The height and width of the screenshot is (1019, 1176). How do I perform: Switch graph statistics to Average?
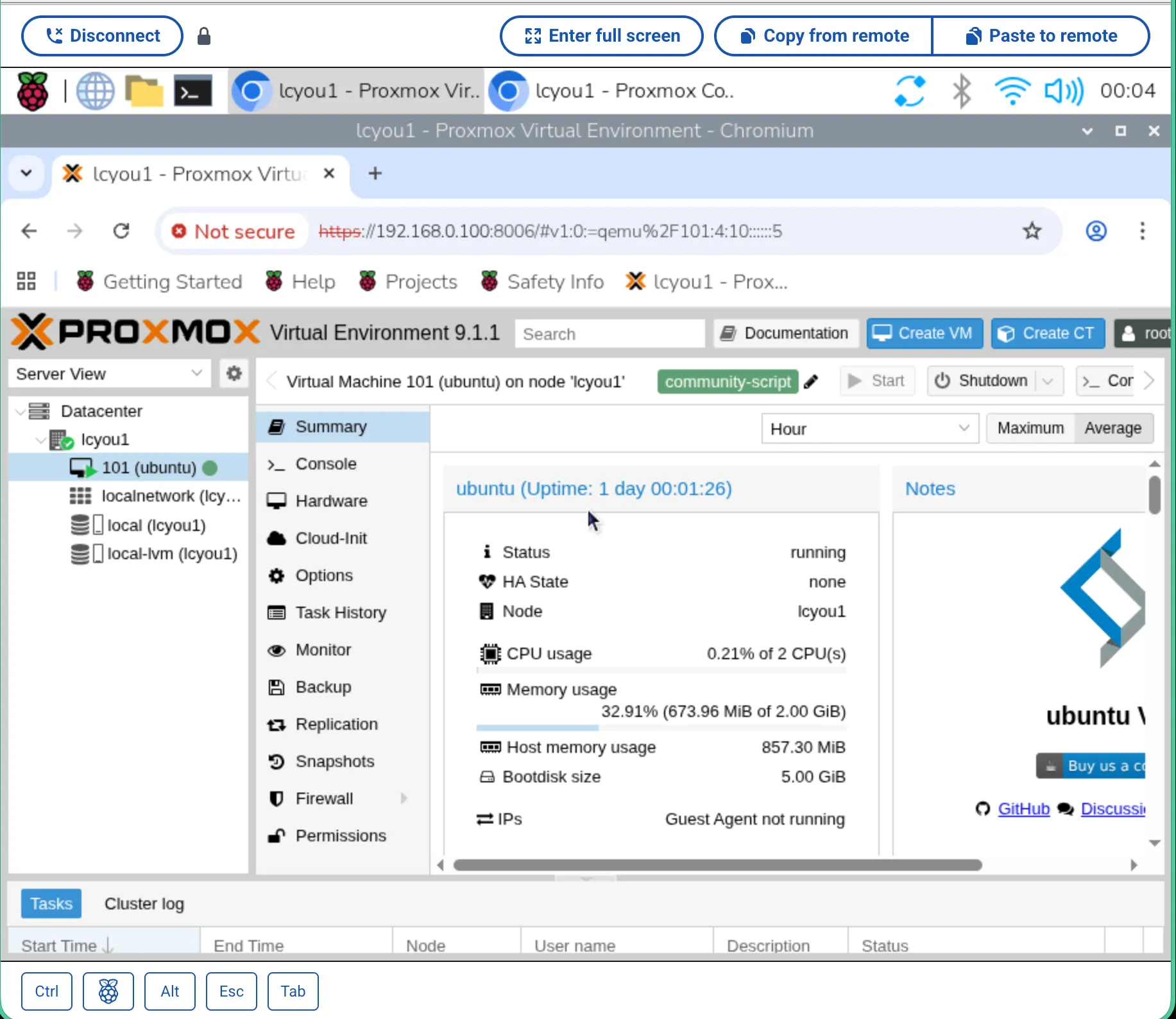click(x=1112, y=428)
